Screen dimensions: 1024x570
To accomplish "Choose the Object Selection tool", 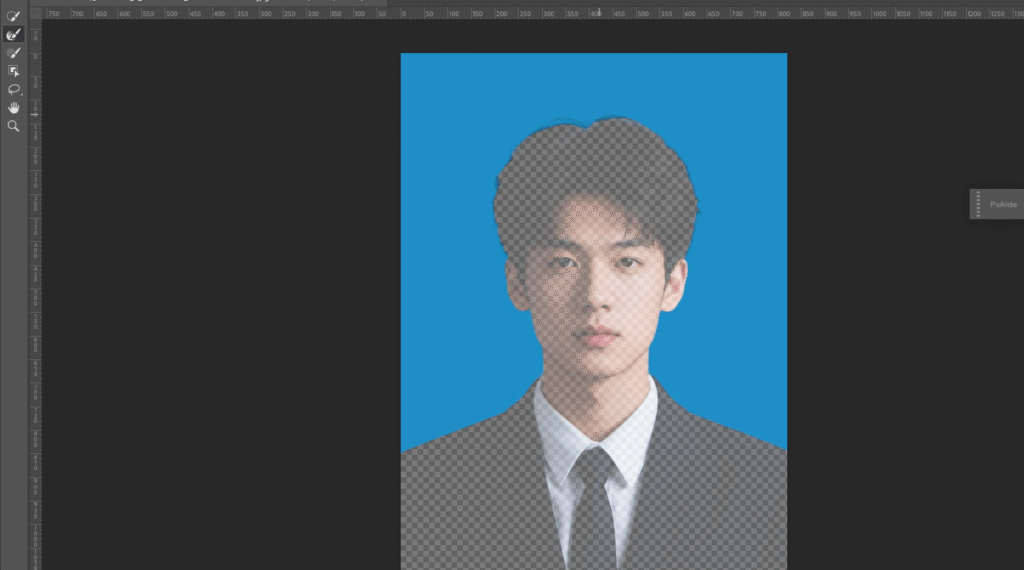I will (x=14, y=71).
